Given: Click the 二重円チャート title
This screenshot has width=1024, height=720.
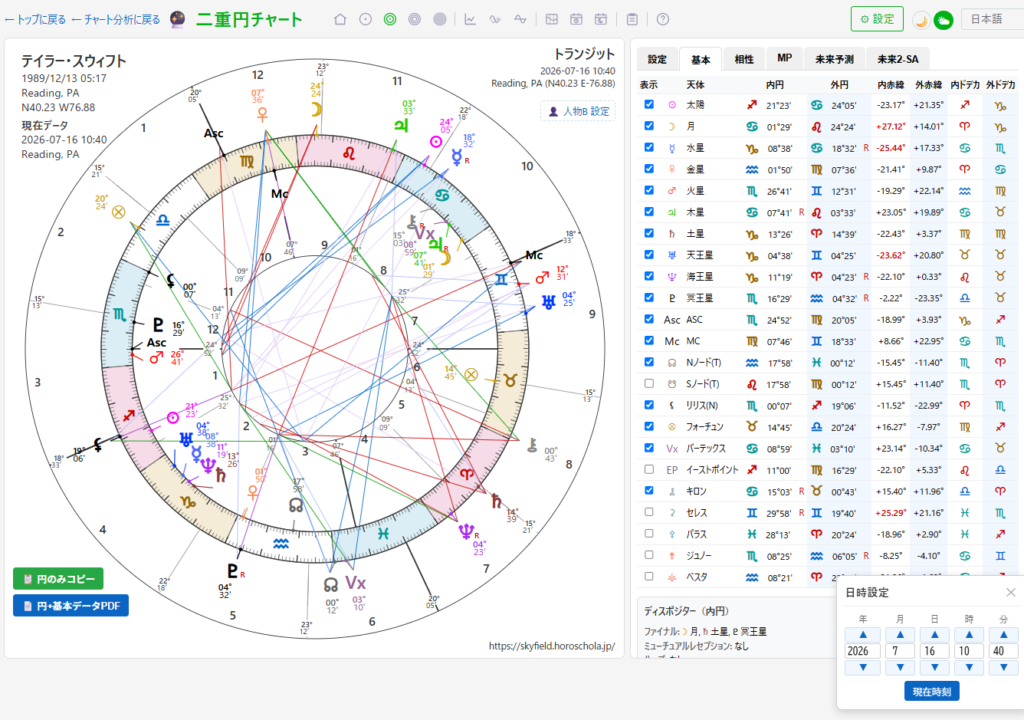Looking at the screenshot, I should point(249,20).
